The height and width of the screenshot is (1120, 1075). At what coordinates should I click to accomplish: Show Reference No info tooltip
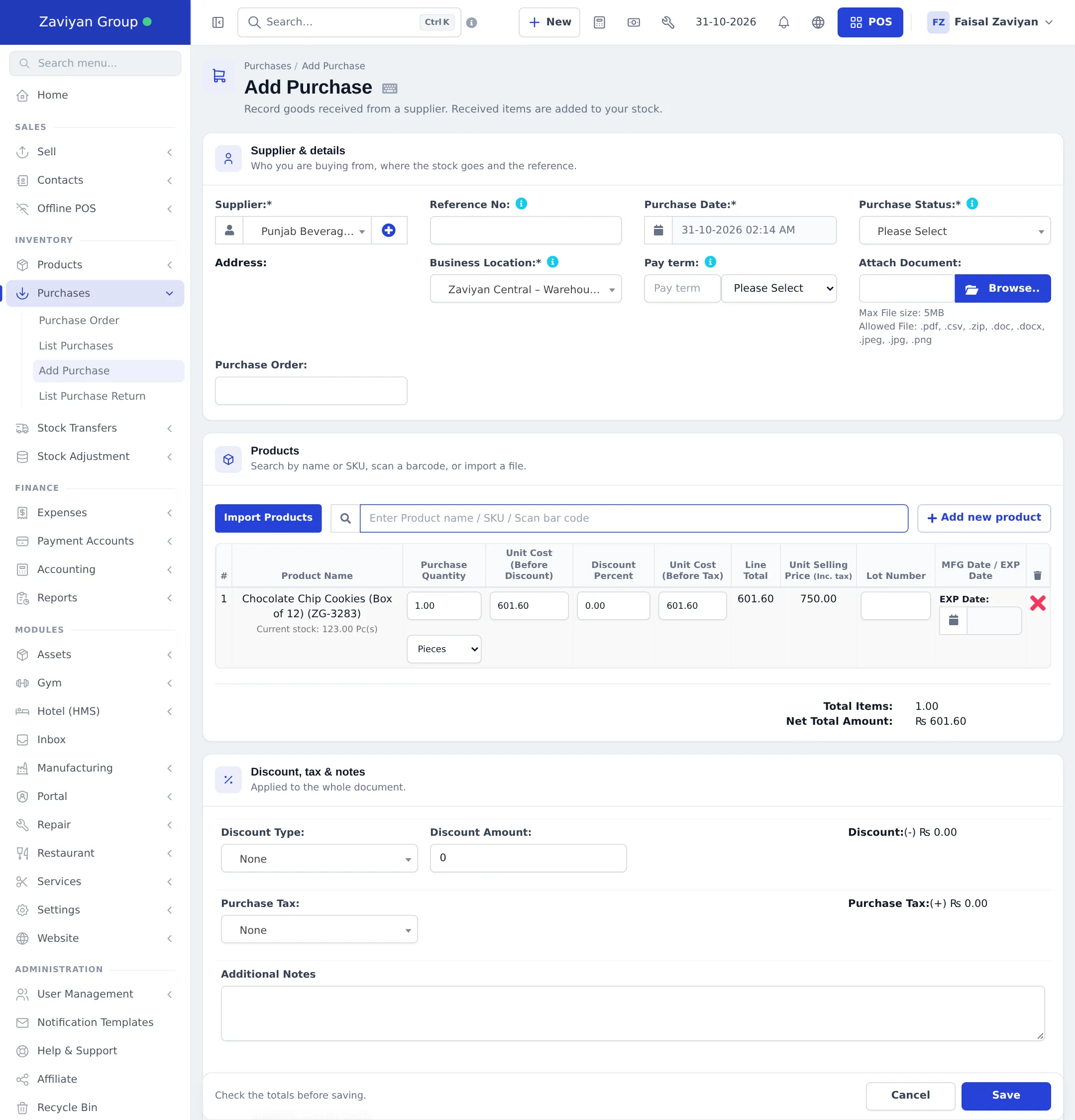pos(522,204)
